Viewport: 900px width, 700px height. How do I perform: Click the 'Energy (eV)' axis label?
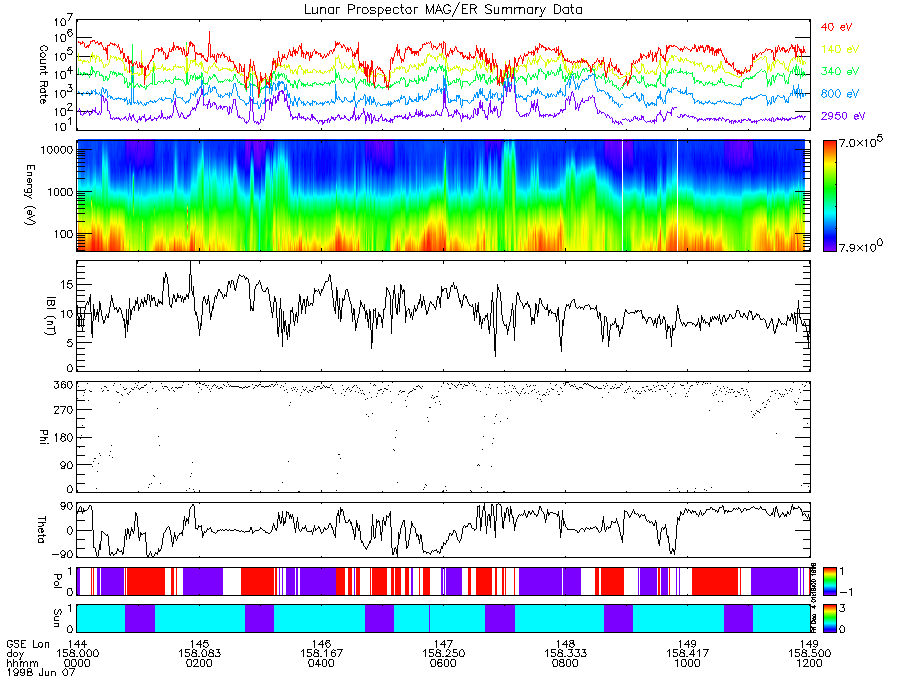[x=30, y=195]
